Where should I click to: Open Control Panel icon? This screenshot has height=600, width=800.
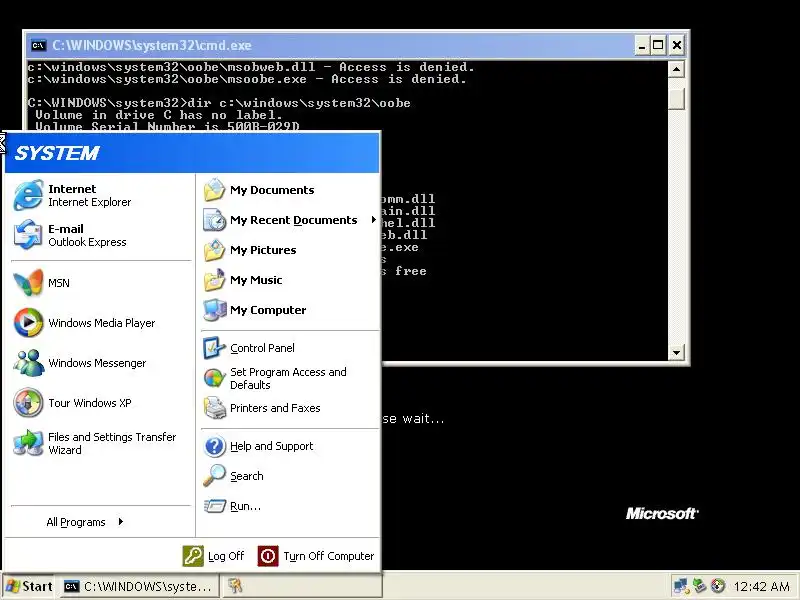[214, 348]
